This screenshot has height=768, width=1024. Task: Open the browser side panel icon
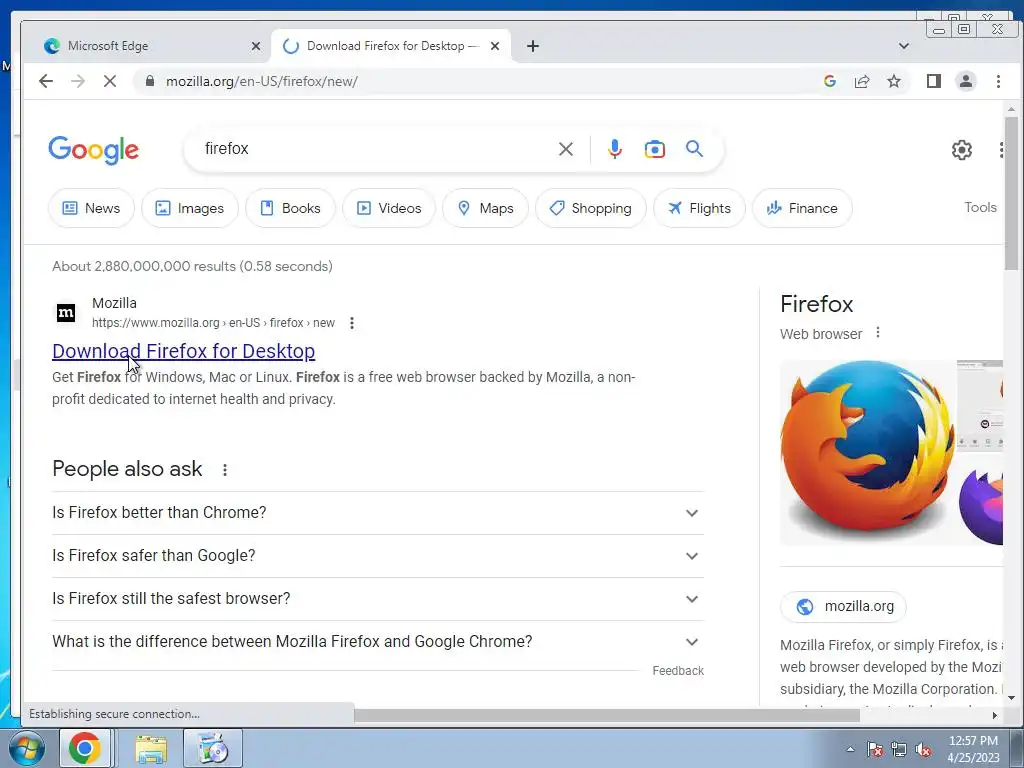point(934,81)
